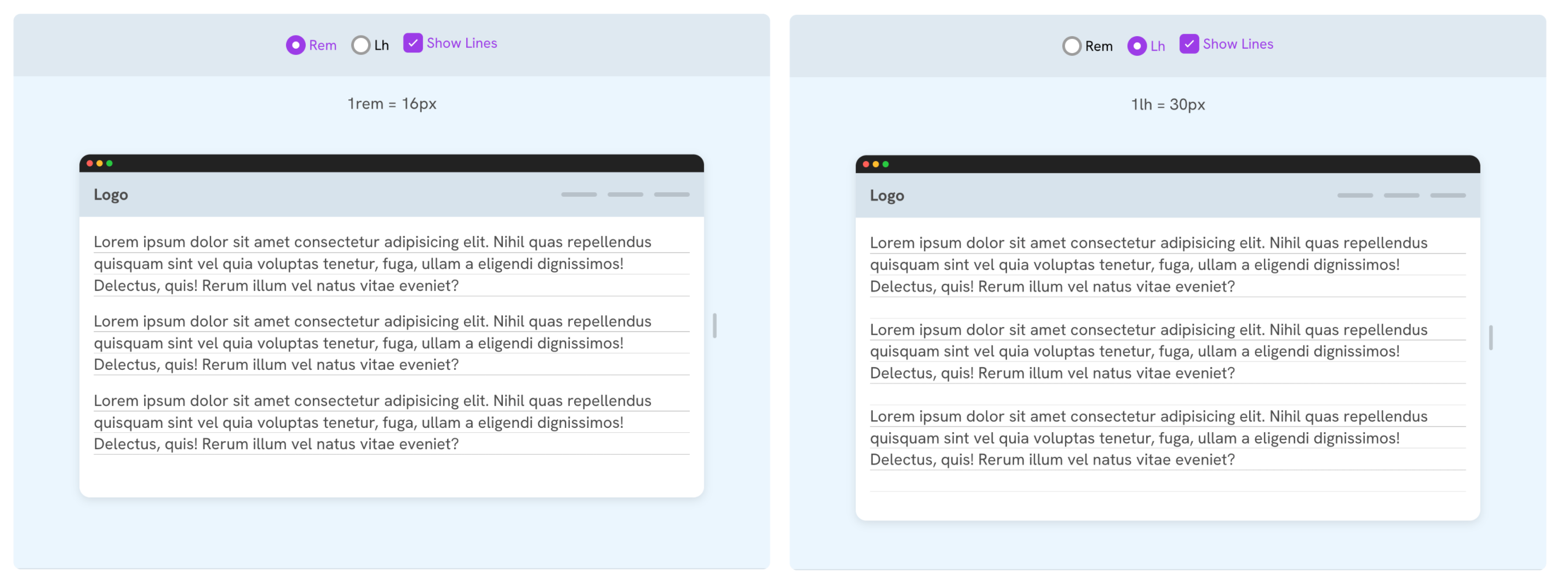The width and height of the screenshot is (1568, 584).
Task: Click last nav placeholder in left mock header
Action: pos(671,195)
